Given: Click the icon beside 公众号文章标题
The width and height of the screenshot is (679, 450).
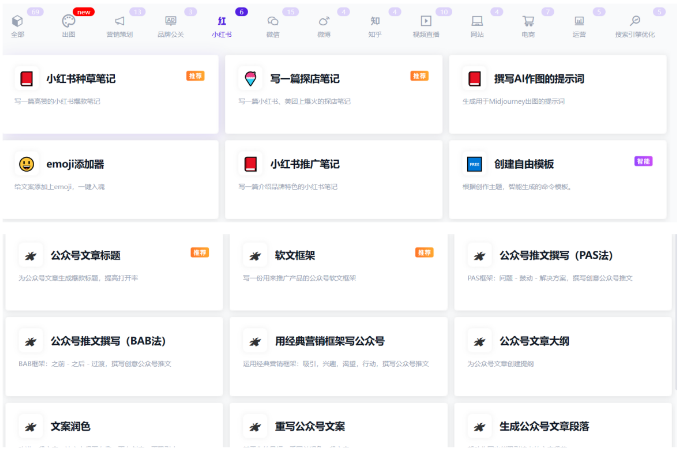Looking at the screenshot, I should (30, 256).
